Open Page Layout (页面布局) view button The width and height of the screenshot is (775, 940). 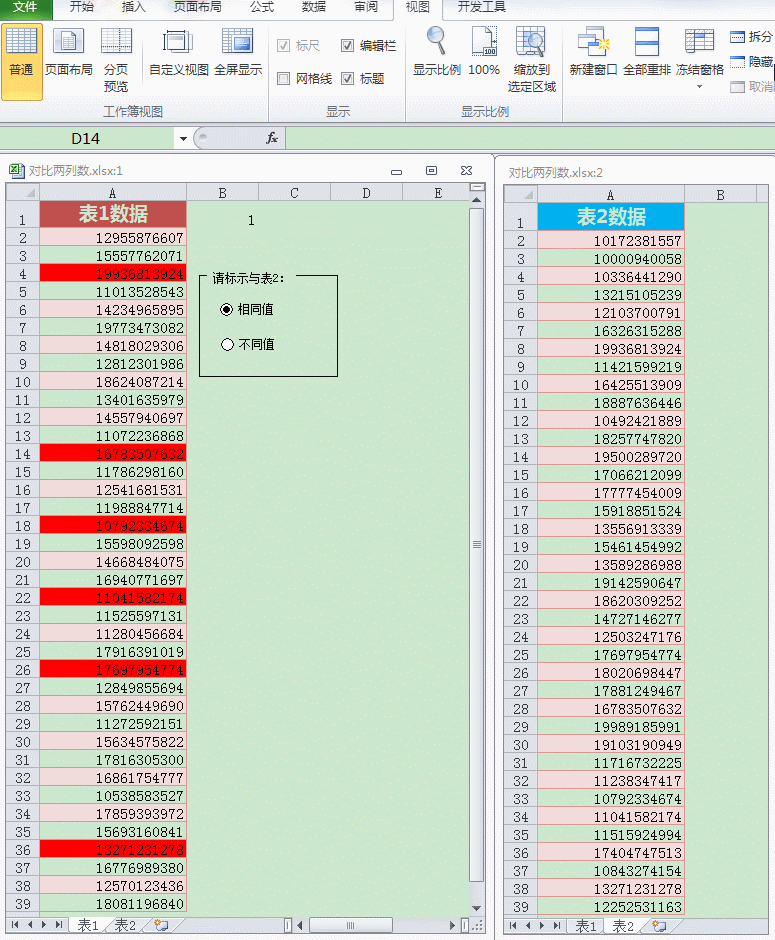[68, 53]
